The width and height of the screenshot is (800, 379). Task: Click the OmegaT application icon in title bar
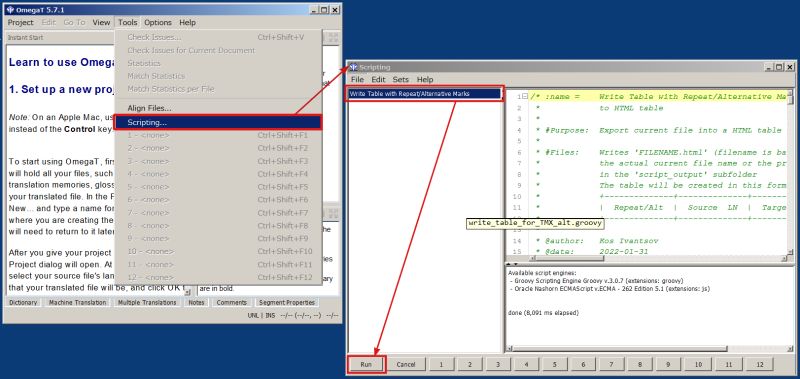click(x=10, y=10)
